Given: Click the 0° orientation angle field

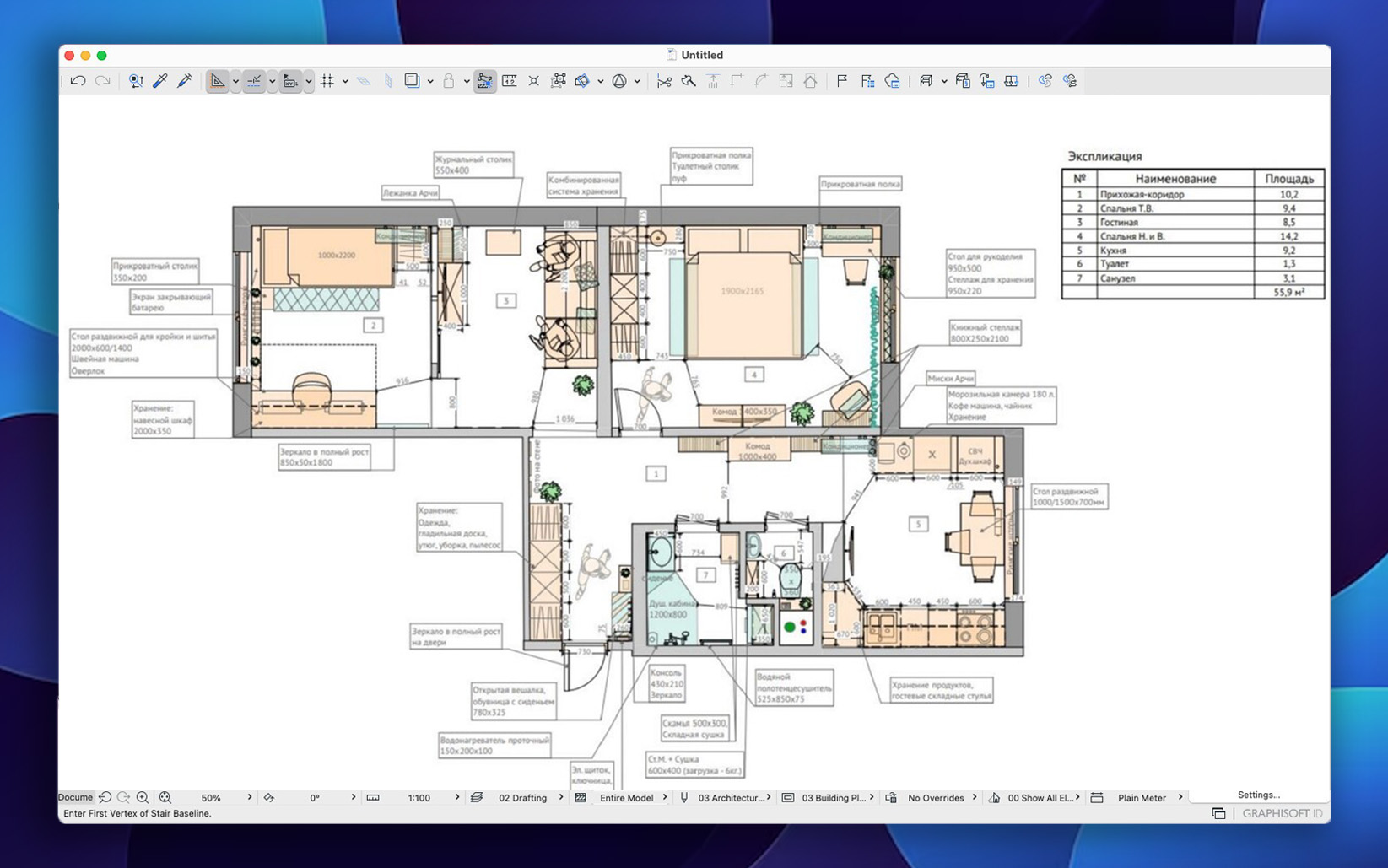Looking at the screenshot, I should [315, 797].
